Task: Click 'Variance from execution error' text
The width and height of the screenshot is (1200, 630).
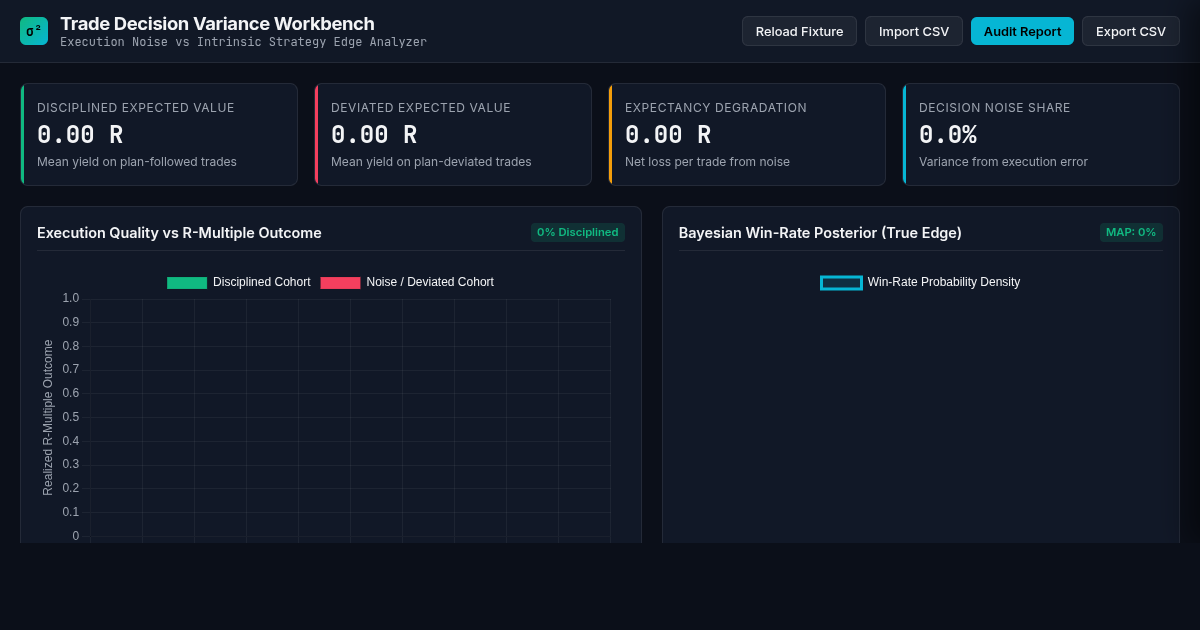Action: (x=1003, y=162)
